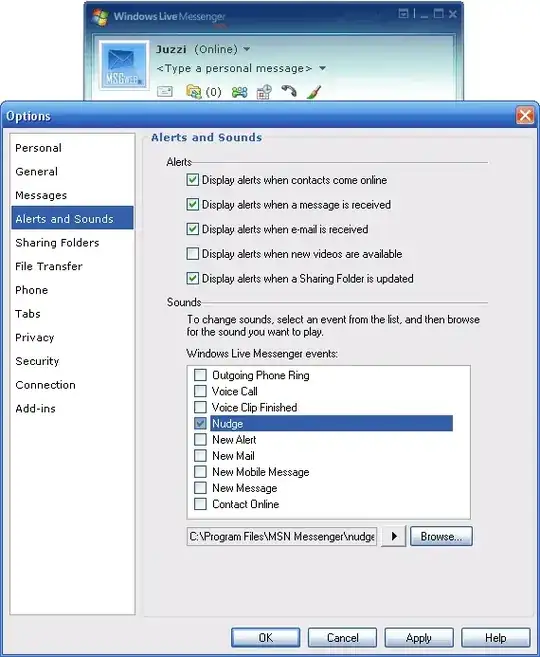Select the 'New Mail' event label

233,455
